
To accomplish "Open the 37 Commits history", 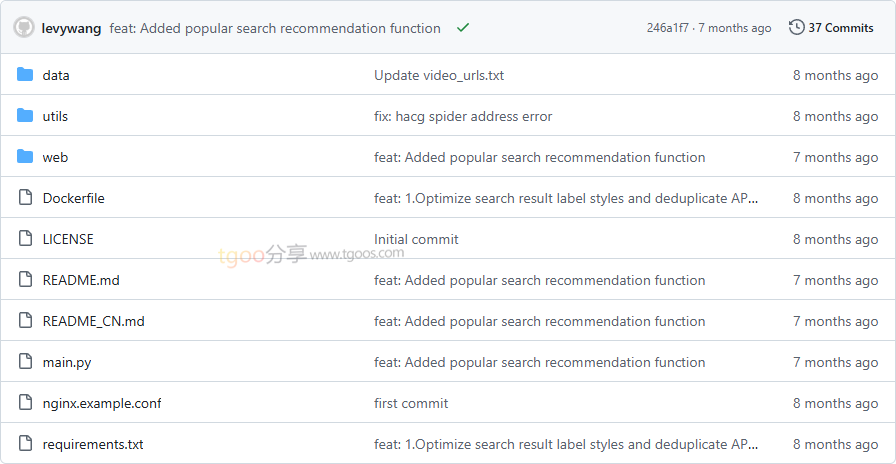I will tap(840, 28).
